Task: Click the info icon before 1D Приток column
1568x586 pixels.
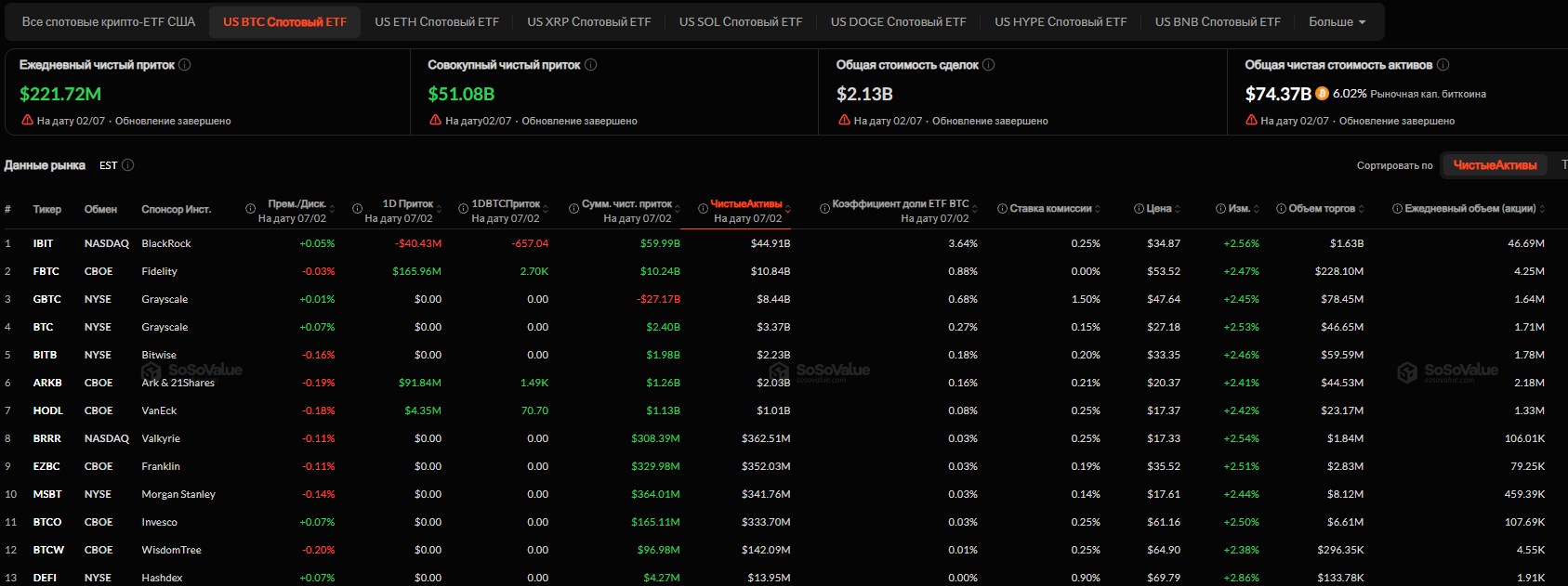Action: [x=357, y=209]
